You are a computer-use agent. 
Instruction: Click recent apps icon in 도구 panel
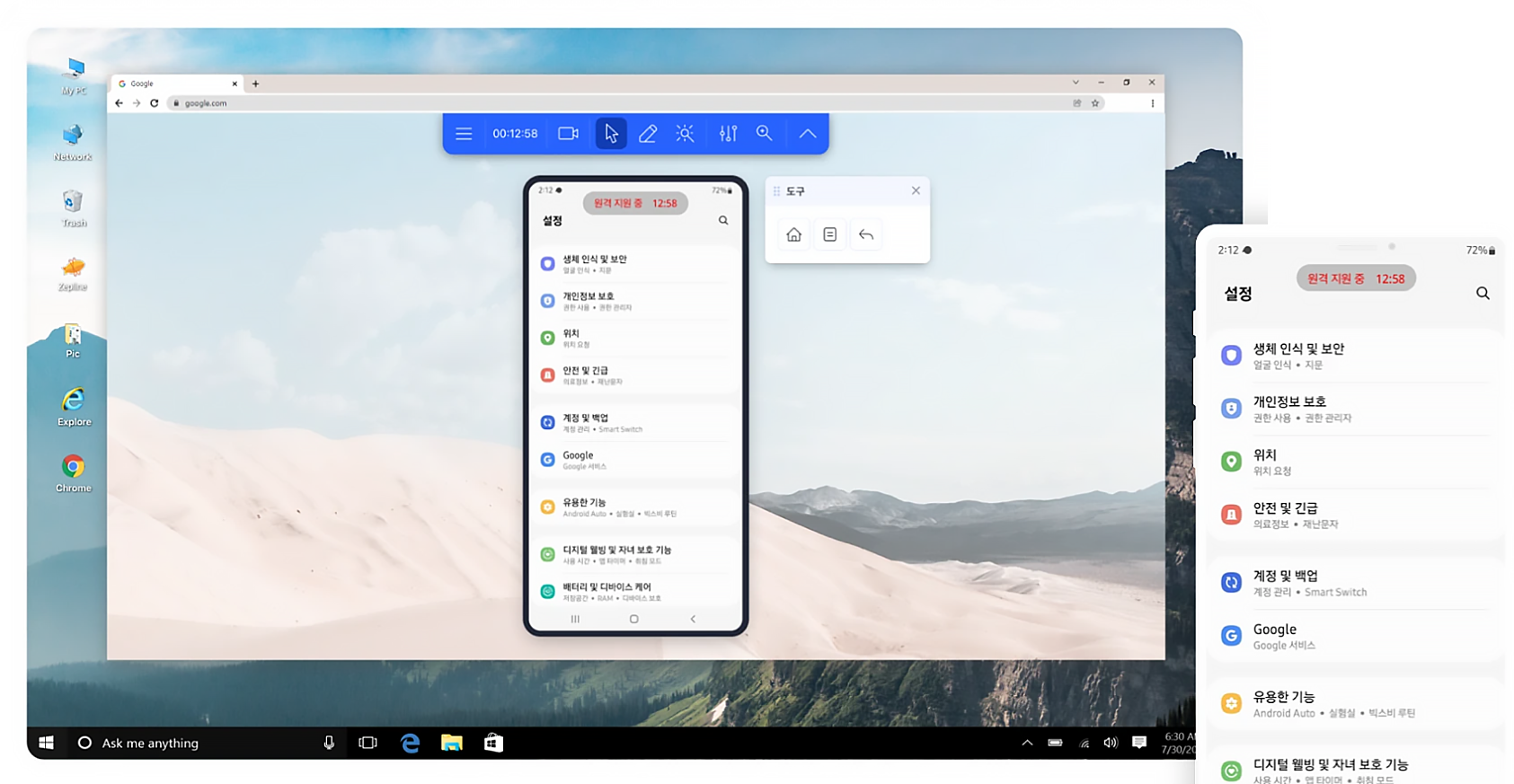(829, 234)
